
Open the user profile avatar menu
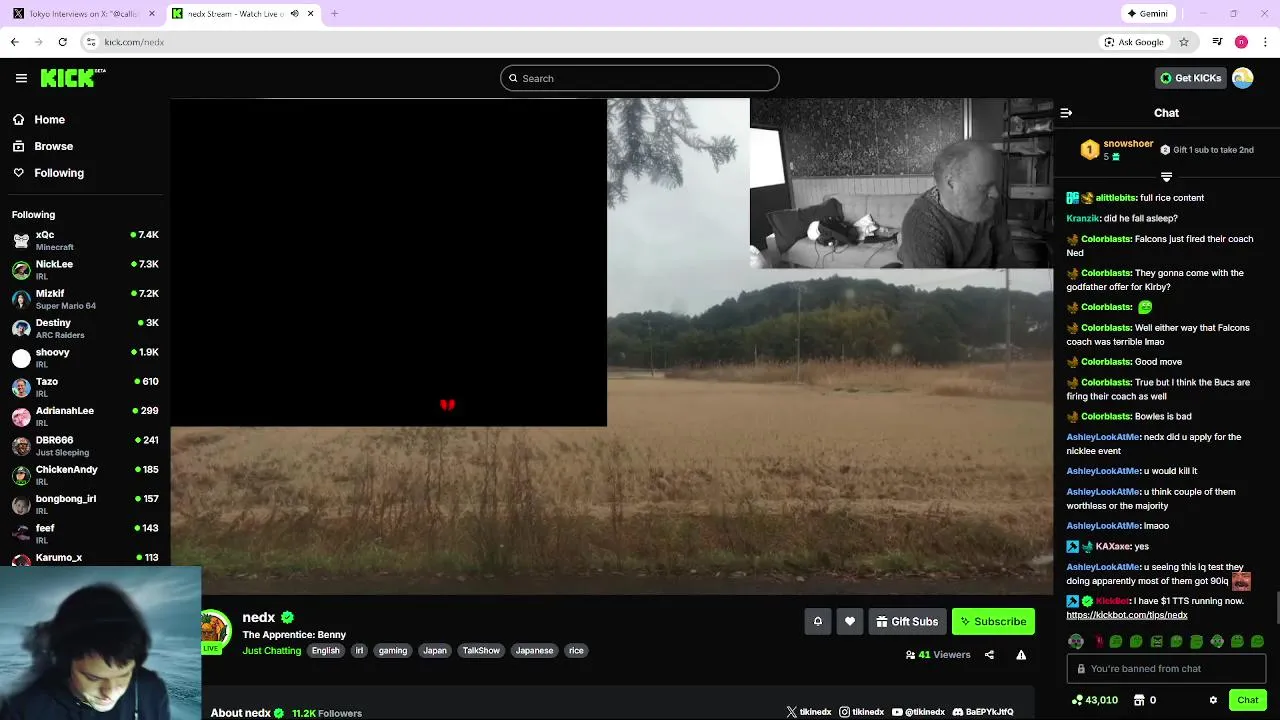[1243, 78]
